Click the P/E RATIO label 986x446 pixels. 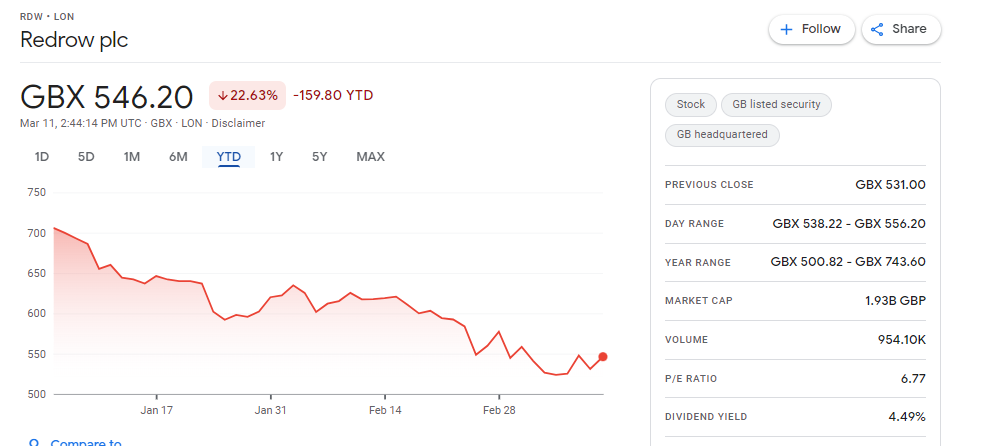pyautogui.click(x=690, y=379)
